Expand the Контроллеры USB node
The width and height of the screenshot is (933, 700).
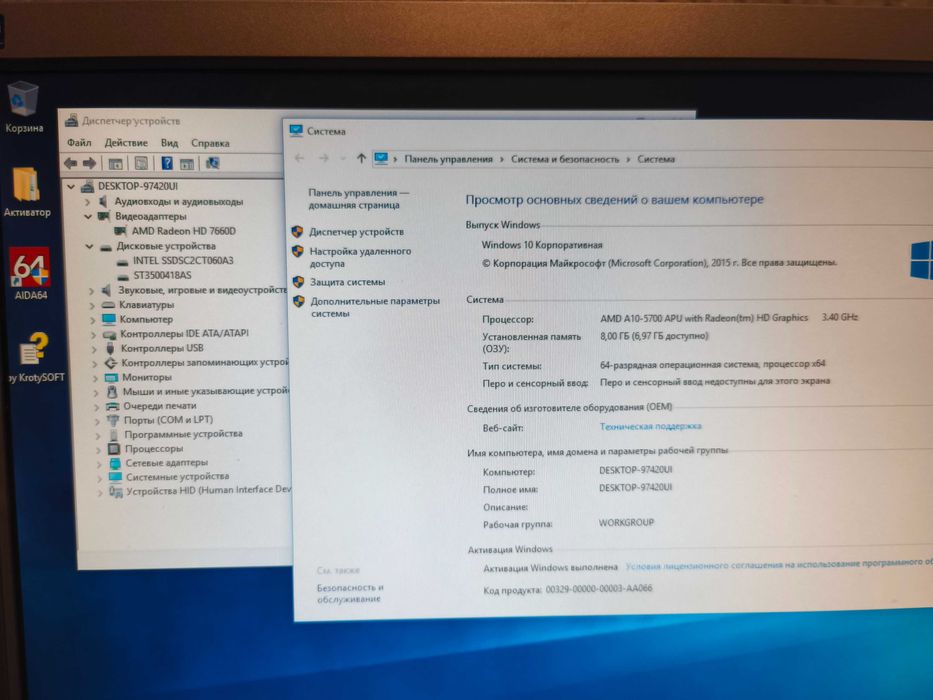(93, 349)
